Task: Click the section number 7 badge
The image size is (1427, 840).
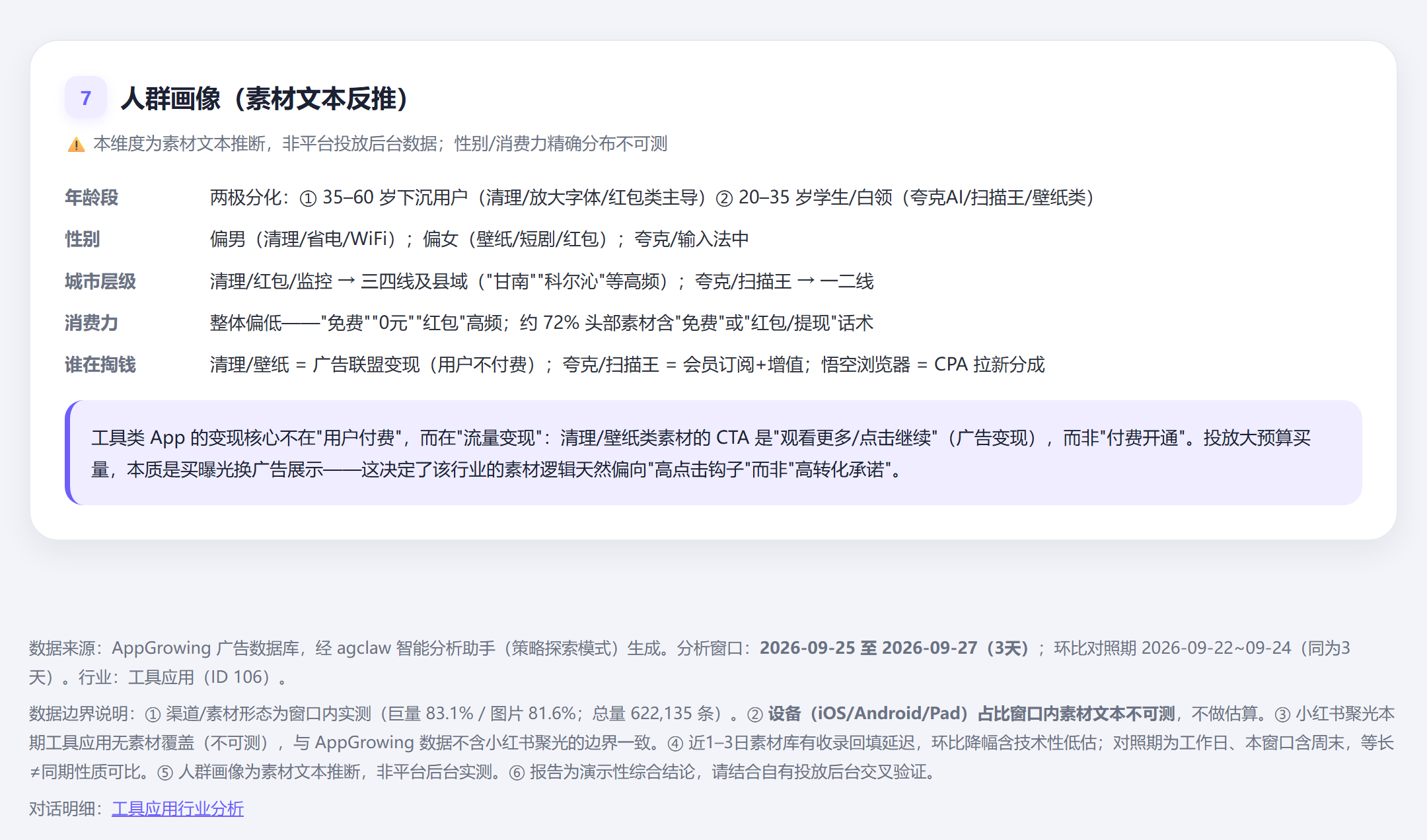Action: click(85, 98)
